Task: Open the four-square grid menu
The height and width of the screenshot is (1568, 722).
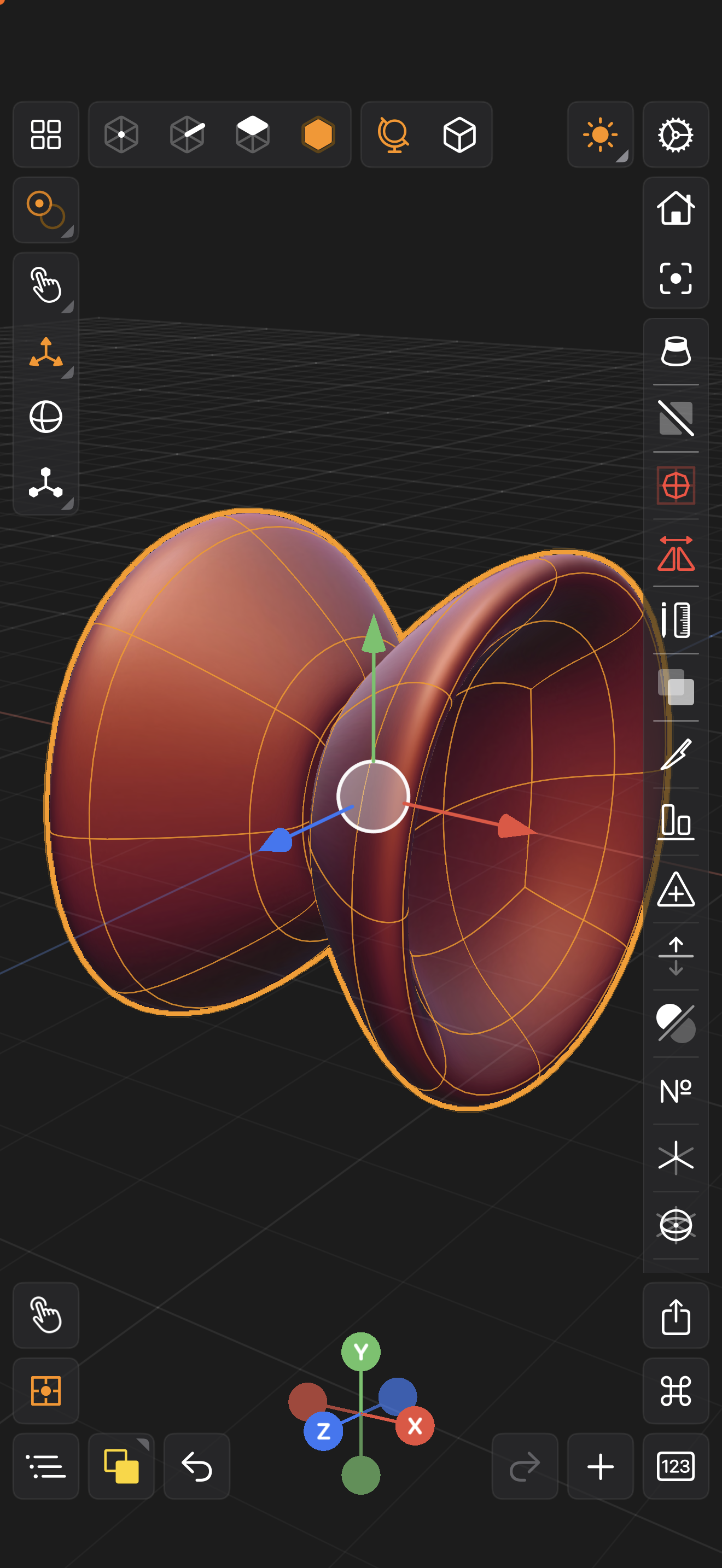Action: tap(45, 134)
